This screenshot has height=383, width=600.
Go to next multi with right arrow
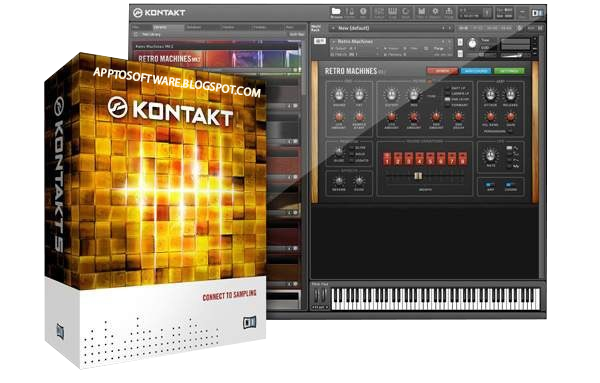coord(450,28)
